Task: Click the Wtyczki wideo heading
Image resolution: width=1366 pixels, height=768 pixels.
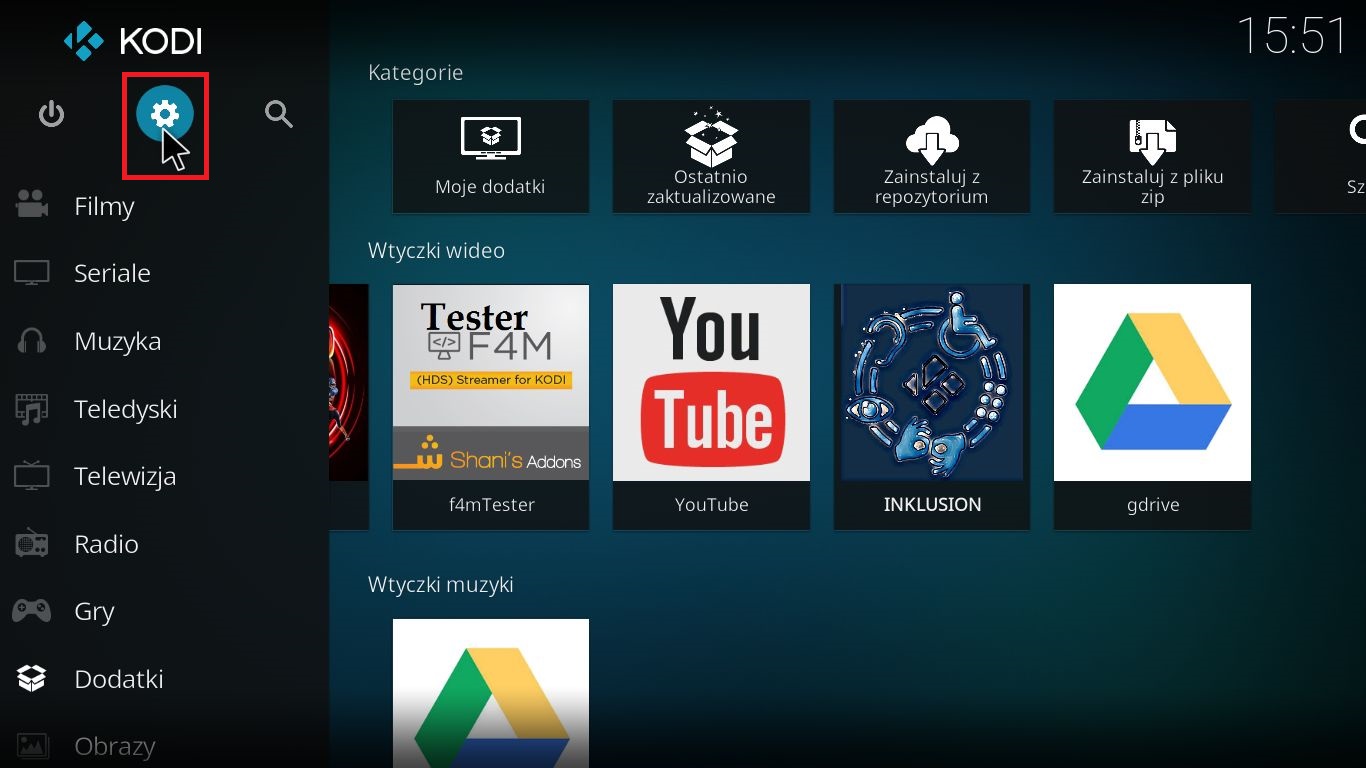Action: pos(436,250)
